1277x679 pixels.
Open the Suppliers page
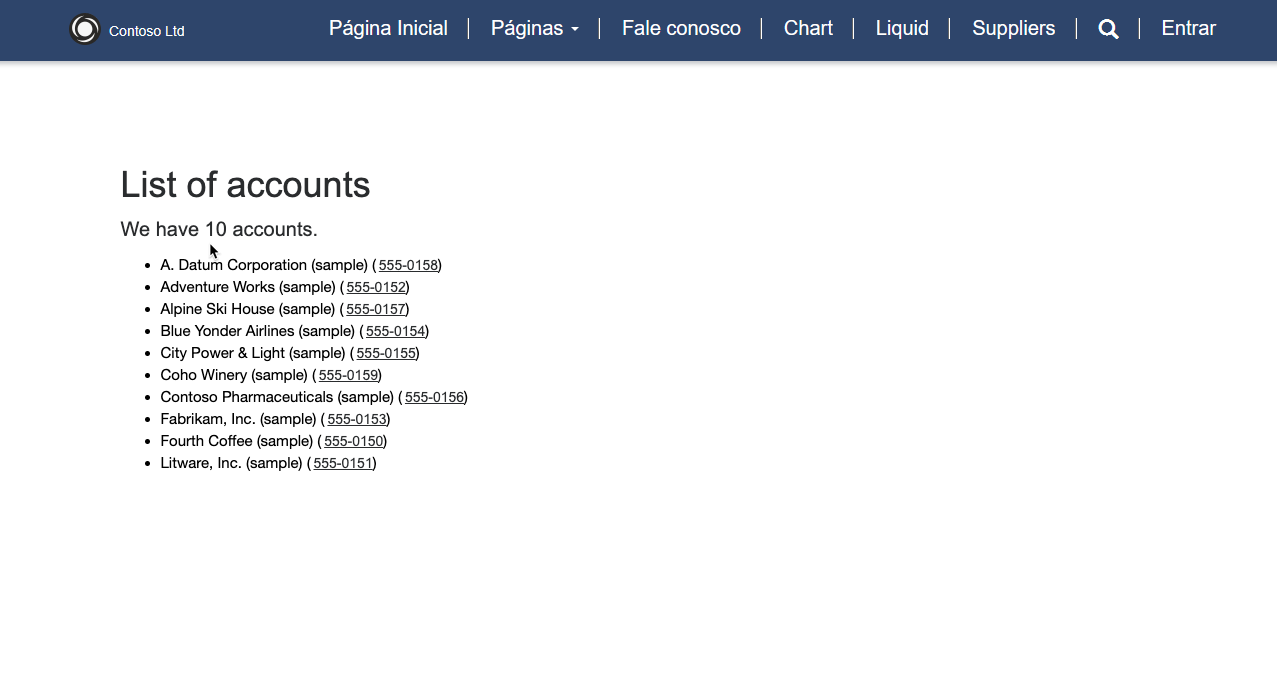[1013, 29]
